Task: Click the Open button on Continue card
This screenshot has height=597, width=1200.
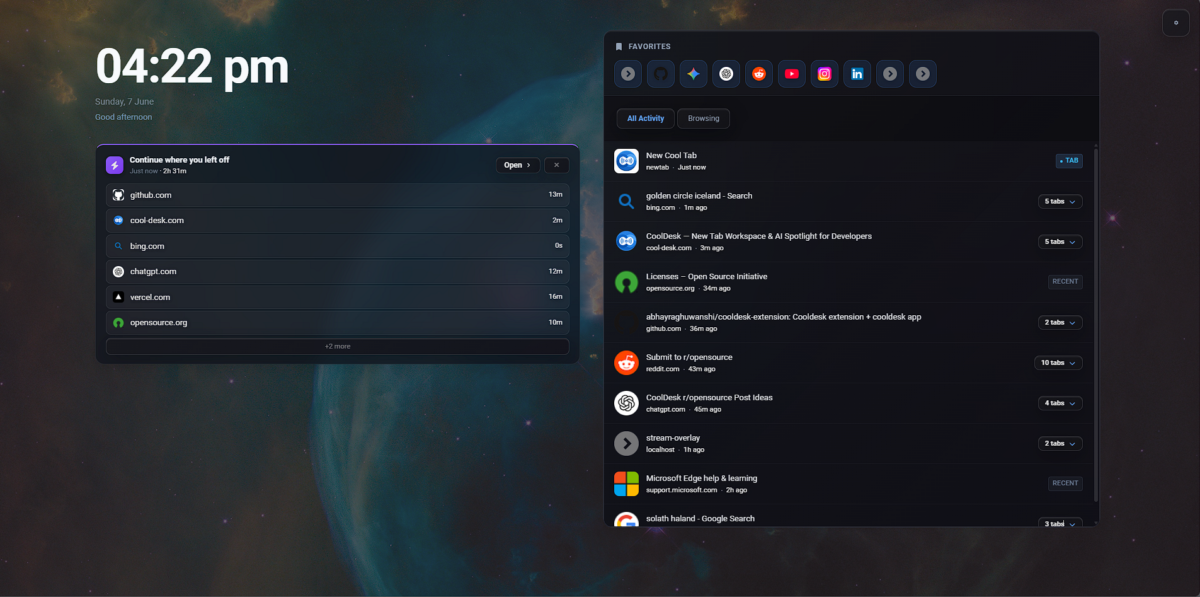Action: 517,165
